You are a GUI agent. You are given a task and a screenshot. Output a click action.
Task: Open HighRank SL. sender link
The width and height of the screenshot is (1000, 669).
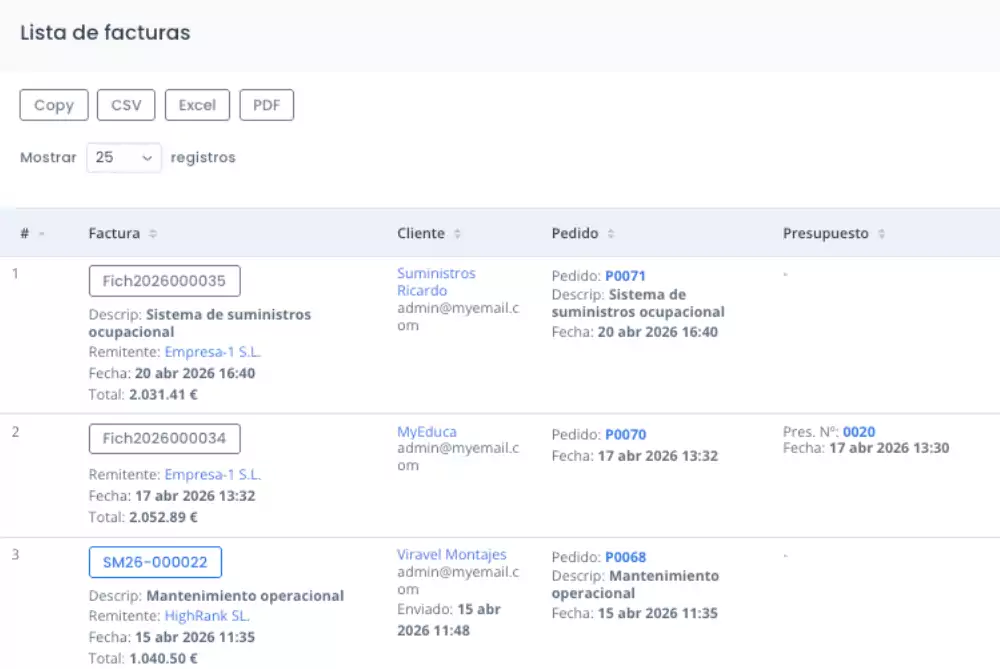coord(207,616)
